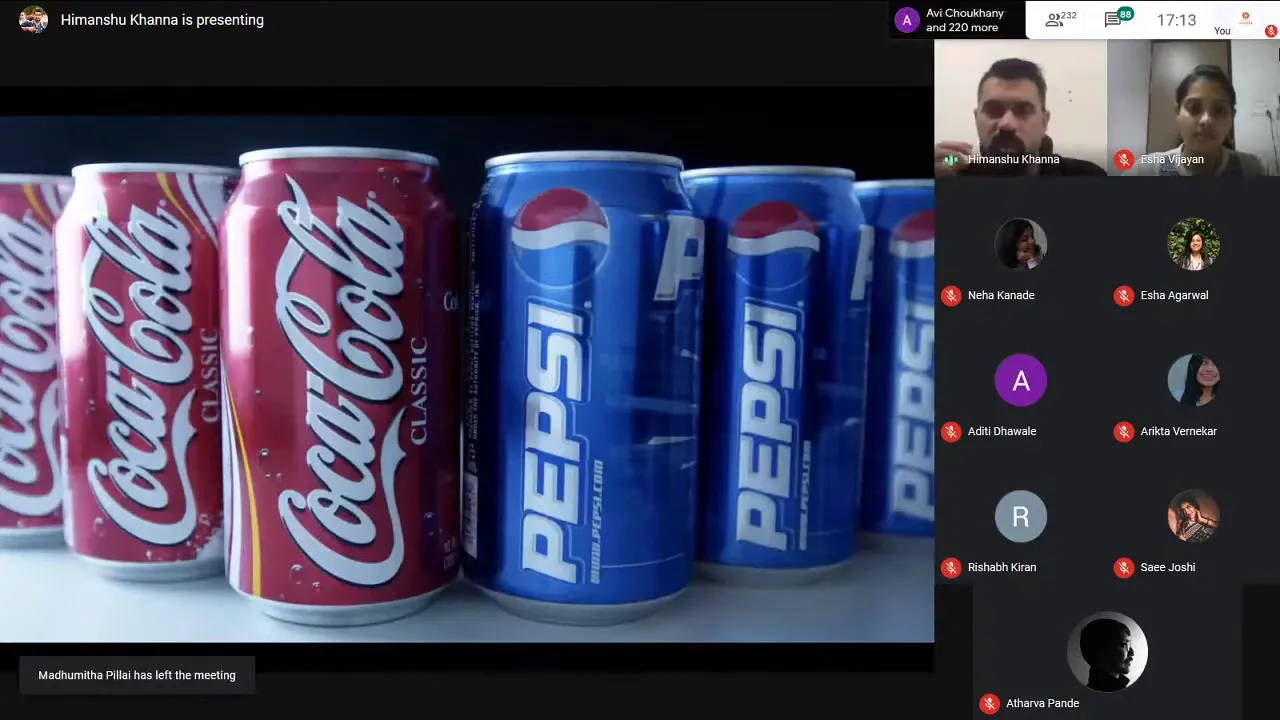Click Arikta Vernekar's profile picture

[1194, 380]
